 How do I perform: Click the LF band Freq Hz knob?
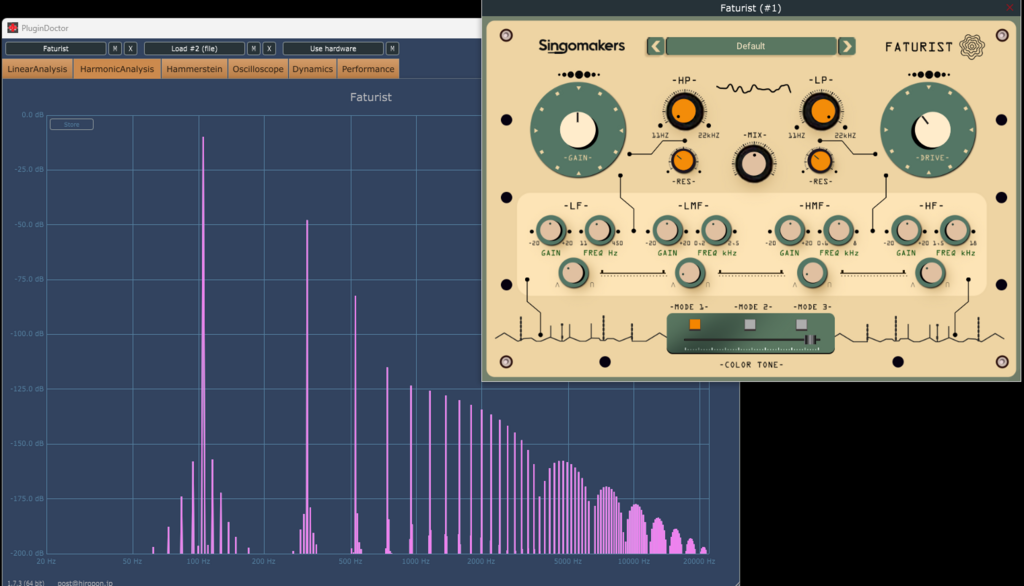pos(599,230)
